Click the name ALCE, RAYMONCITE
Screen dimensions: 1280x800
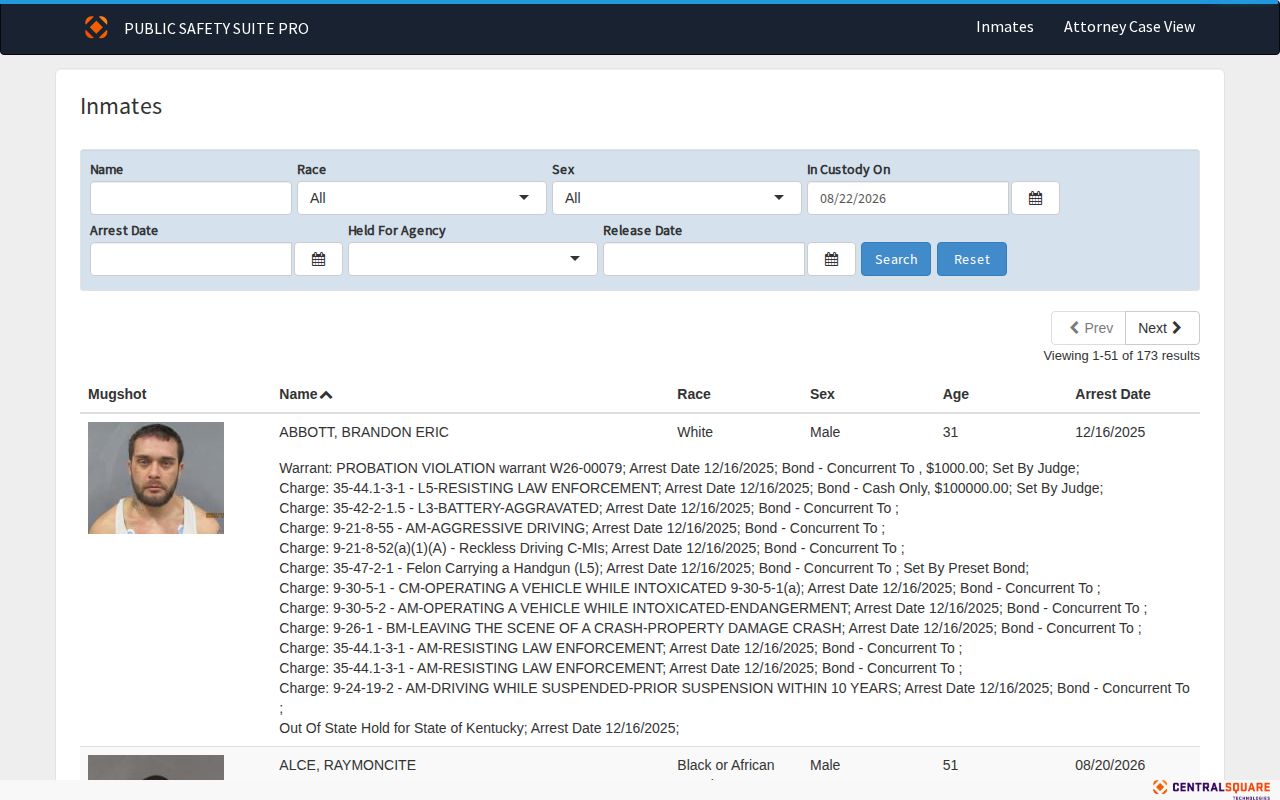point(347,765)
